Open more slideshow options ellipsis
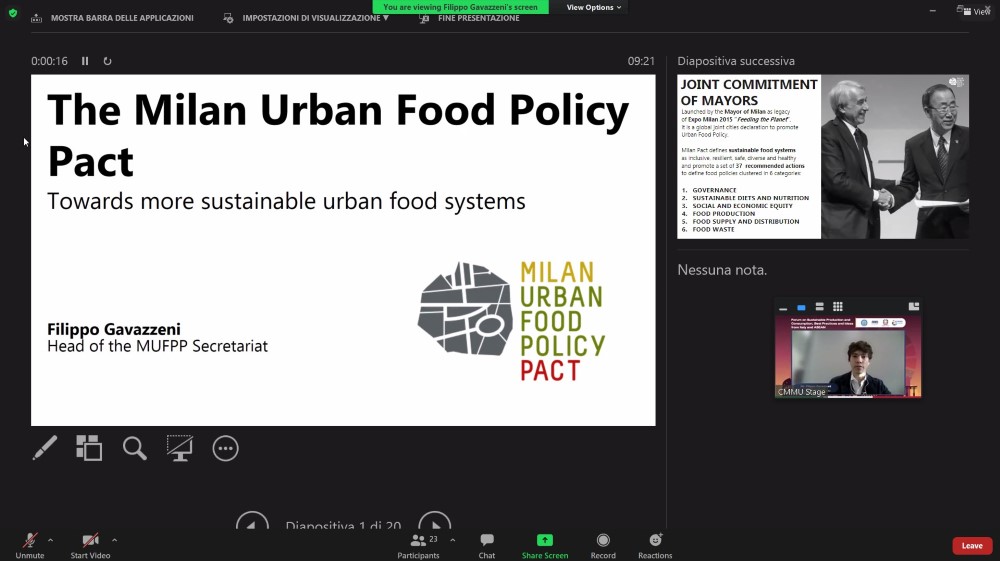The width and height of the screenshot is (1000, 561). click(226, 448)
